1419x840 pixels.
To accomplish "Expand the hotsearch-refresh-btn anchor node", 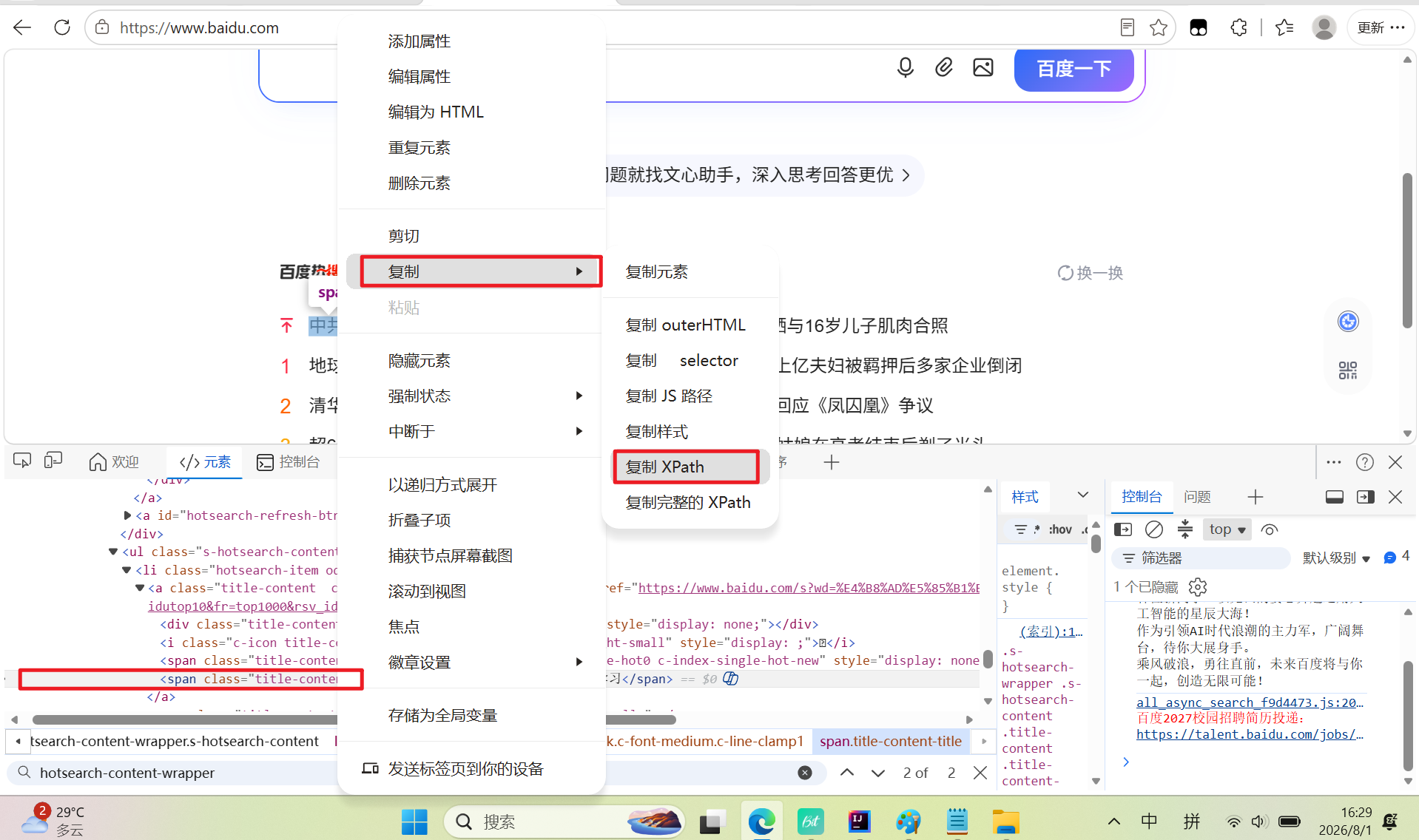I will (x=127, y=515).
